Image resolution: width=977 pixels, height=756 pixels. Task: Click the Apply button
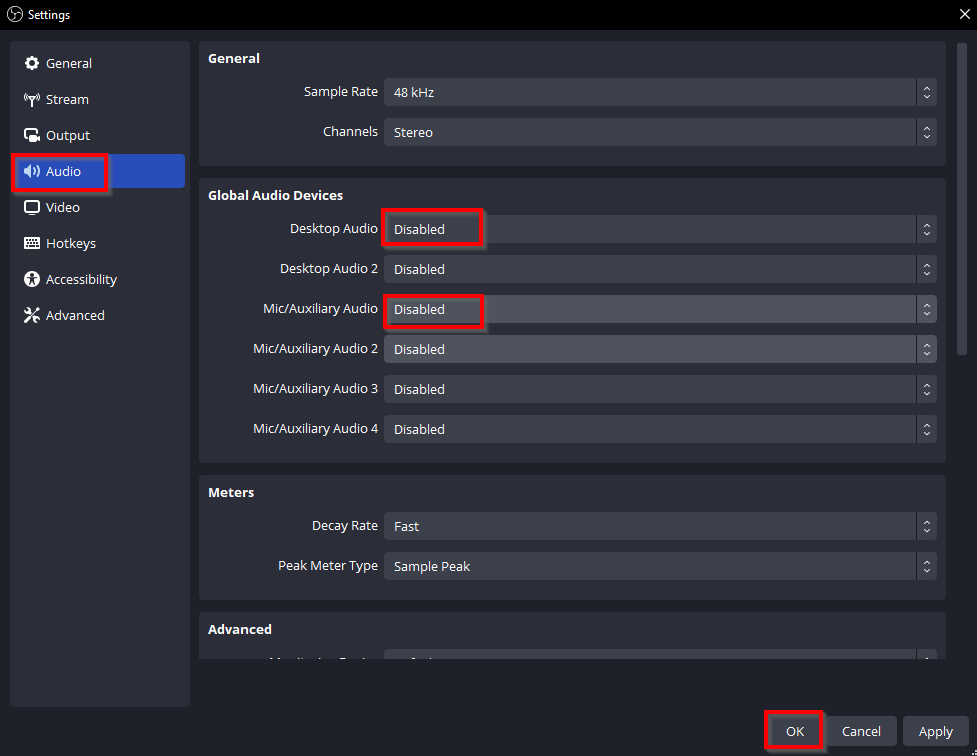(x=935, y=731)
